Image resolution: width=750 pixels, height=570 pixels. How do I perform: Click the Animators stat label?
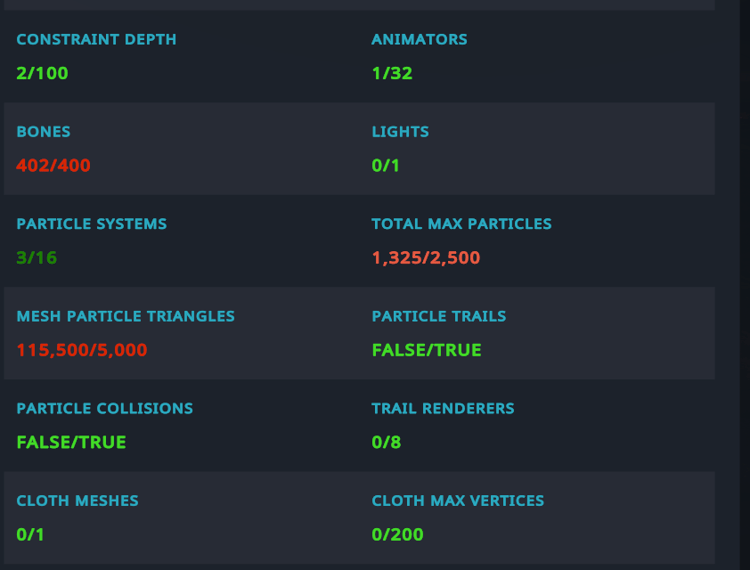pos(419,40)
